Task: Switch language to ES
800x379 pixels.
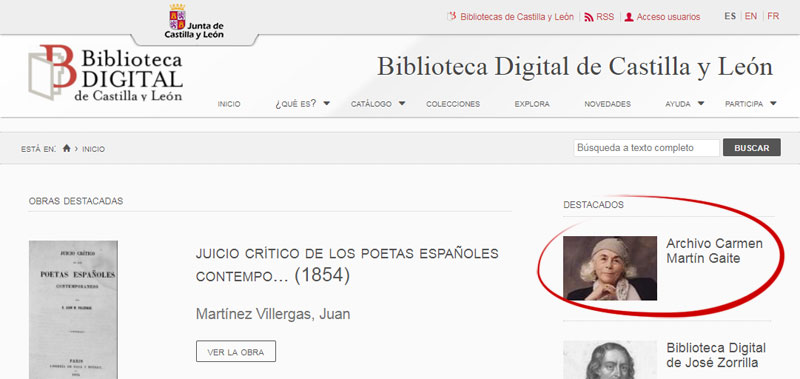Action: [730, 16]
